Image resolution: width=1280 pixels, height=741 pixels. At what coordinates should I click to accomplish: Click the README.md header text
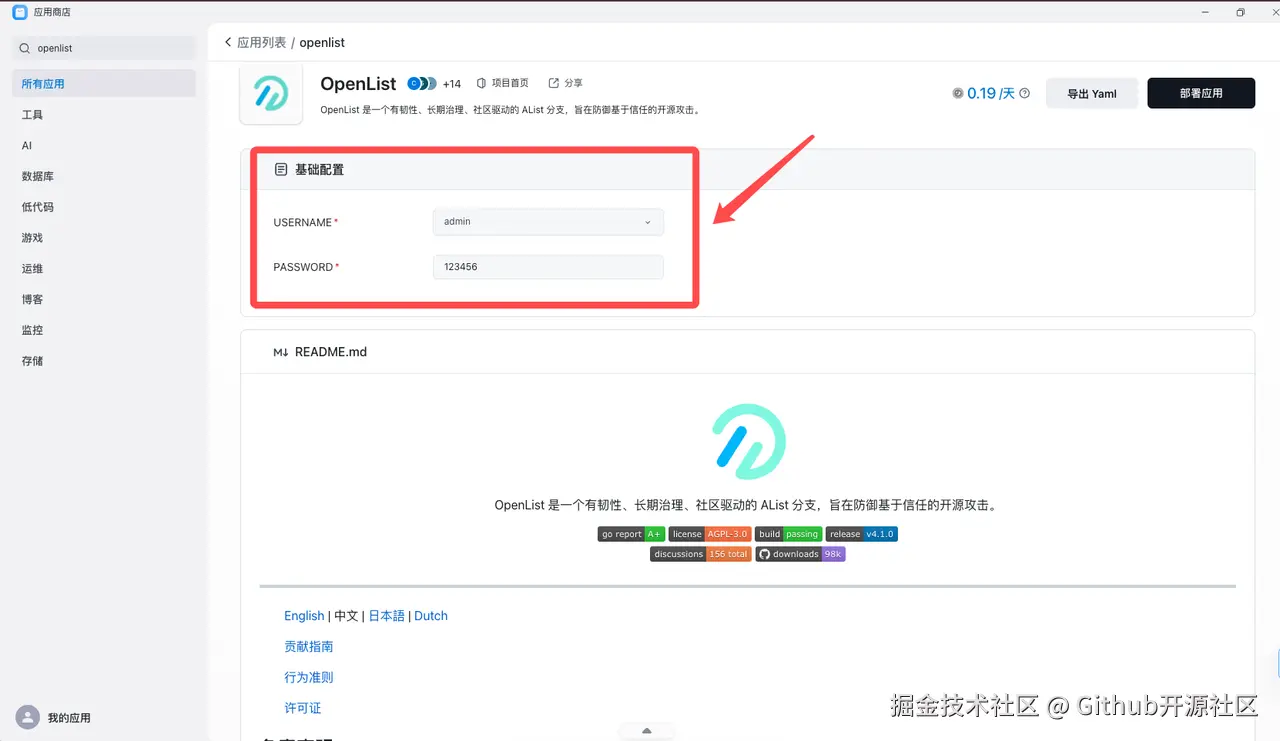tap(331, 352)
